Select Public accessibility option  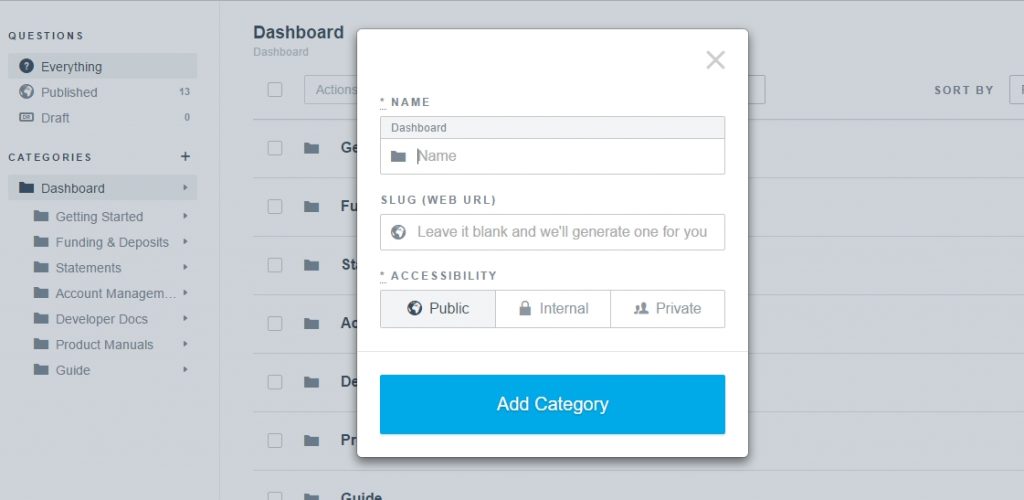[x=438, y=309]
